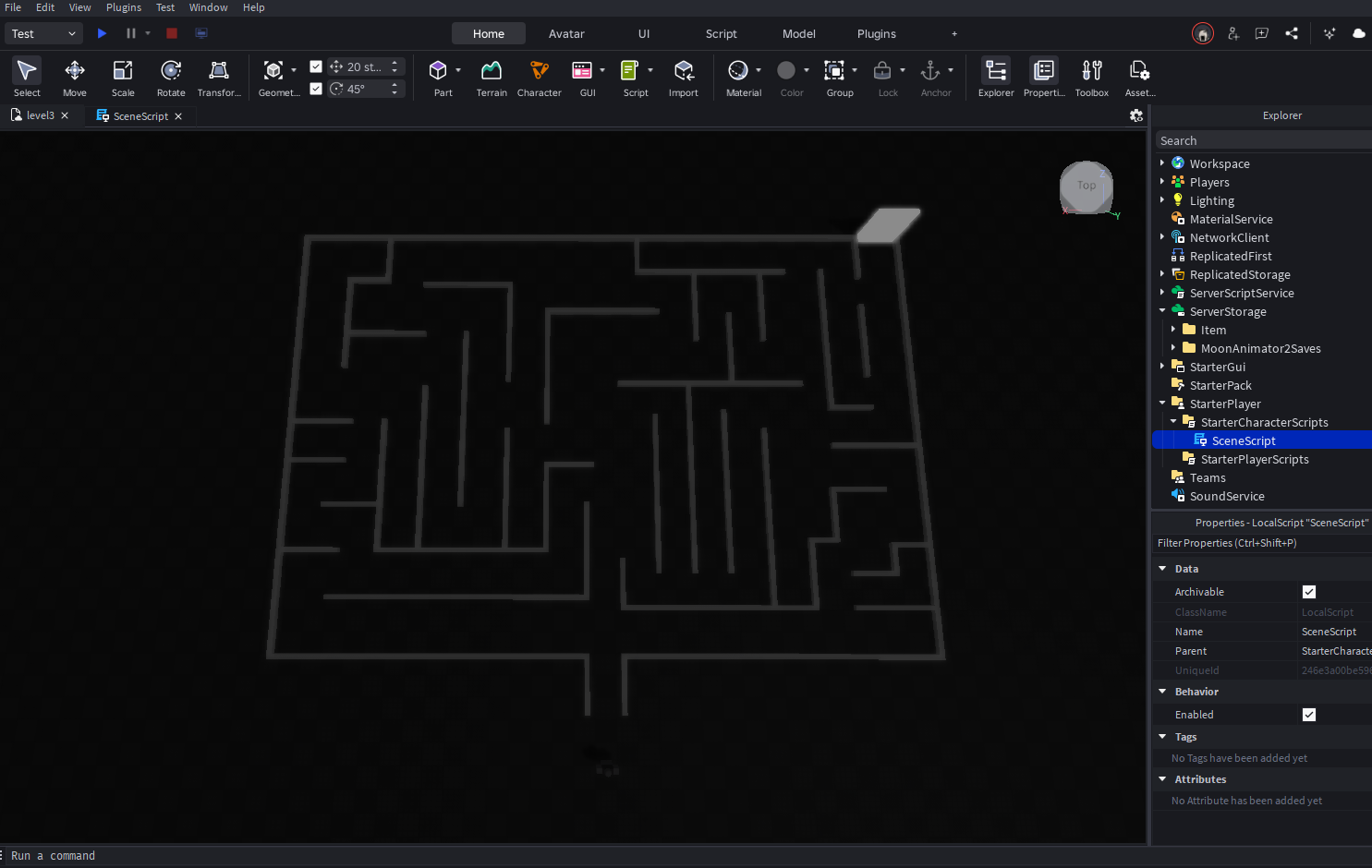Open the Plugins menu in menu bar
Screen dimensions: 1372x868
click(x=124, y=7)
